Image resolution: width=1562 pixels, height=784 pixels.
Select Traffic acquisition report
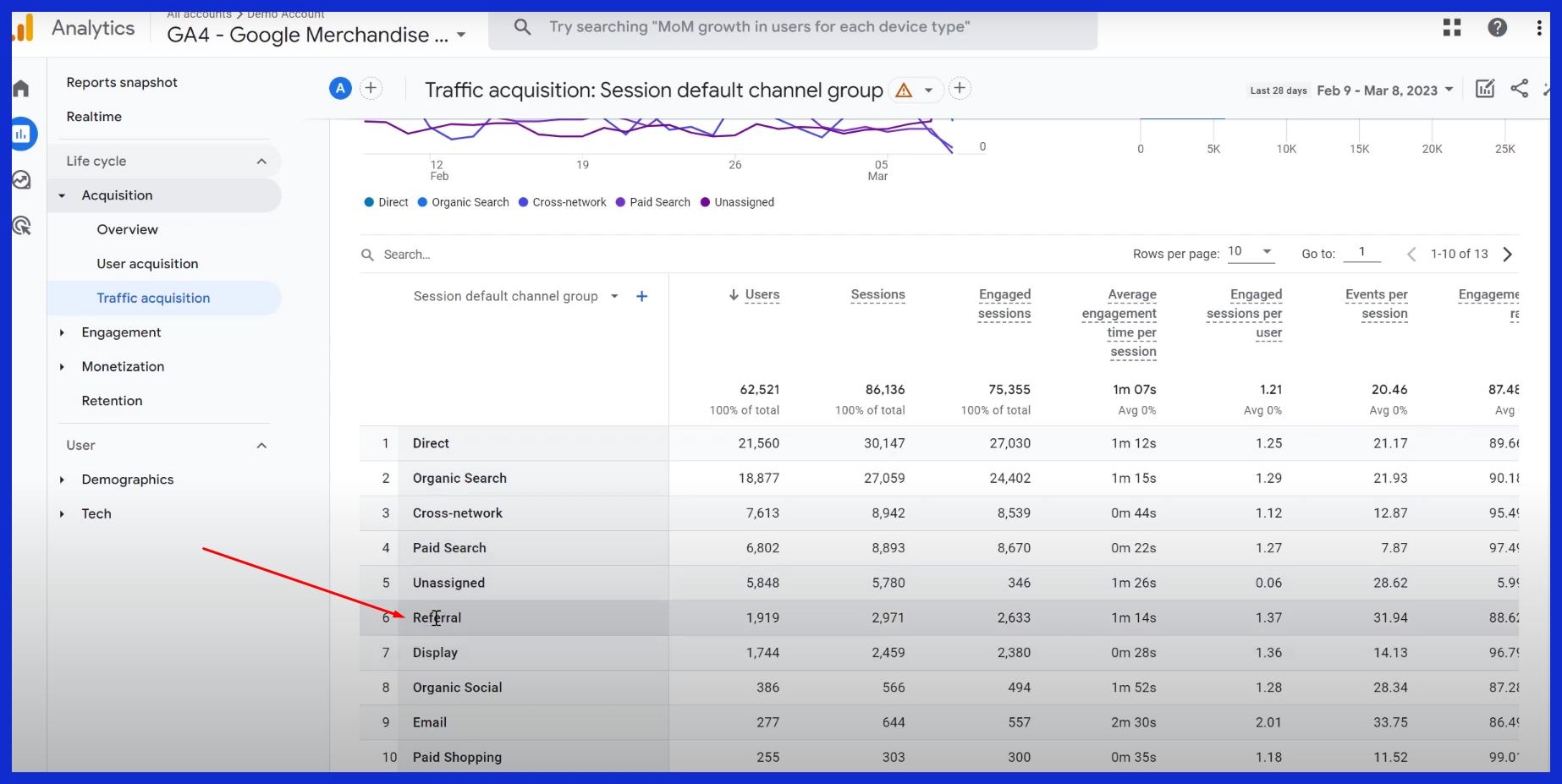point(153,298)
